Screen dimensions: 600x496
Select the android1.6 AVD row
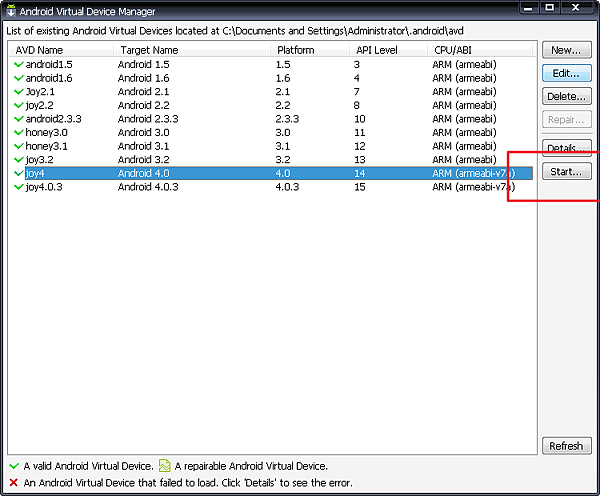pyautogui.click(x=270, y=78)
